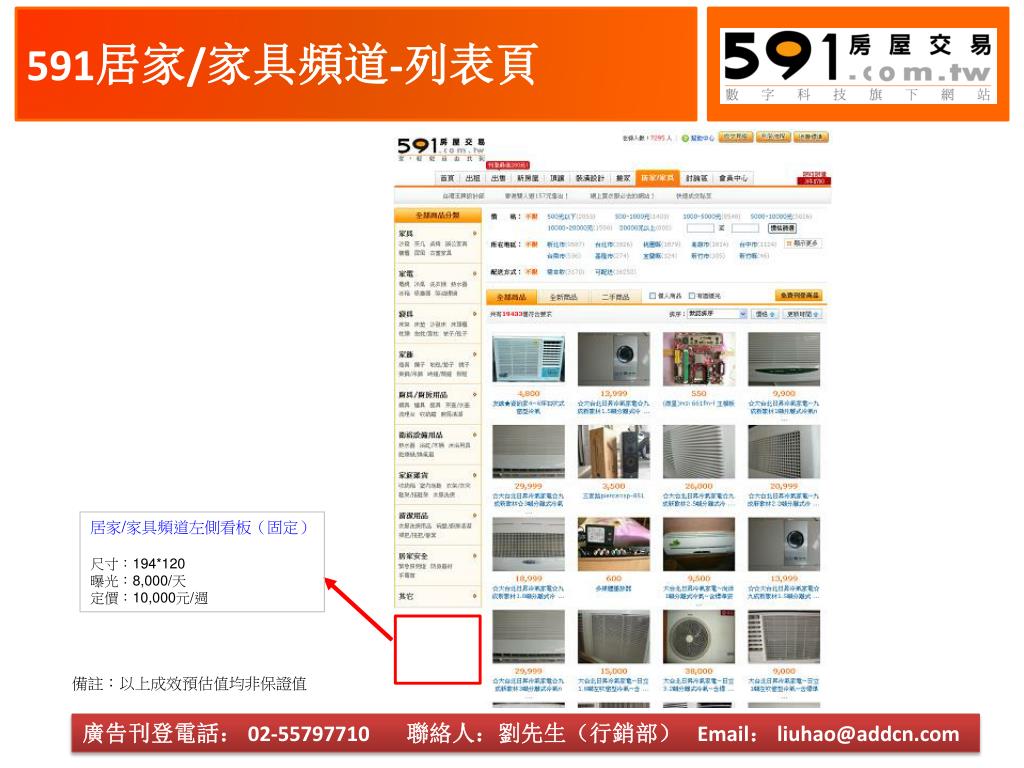Open the product thumbnail priced 26,000
The height and width of the screenshot is (768, 1024).
coord(699,452)
